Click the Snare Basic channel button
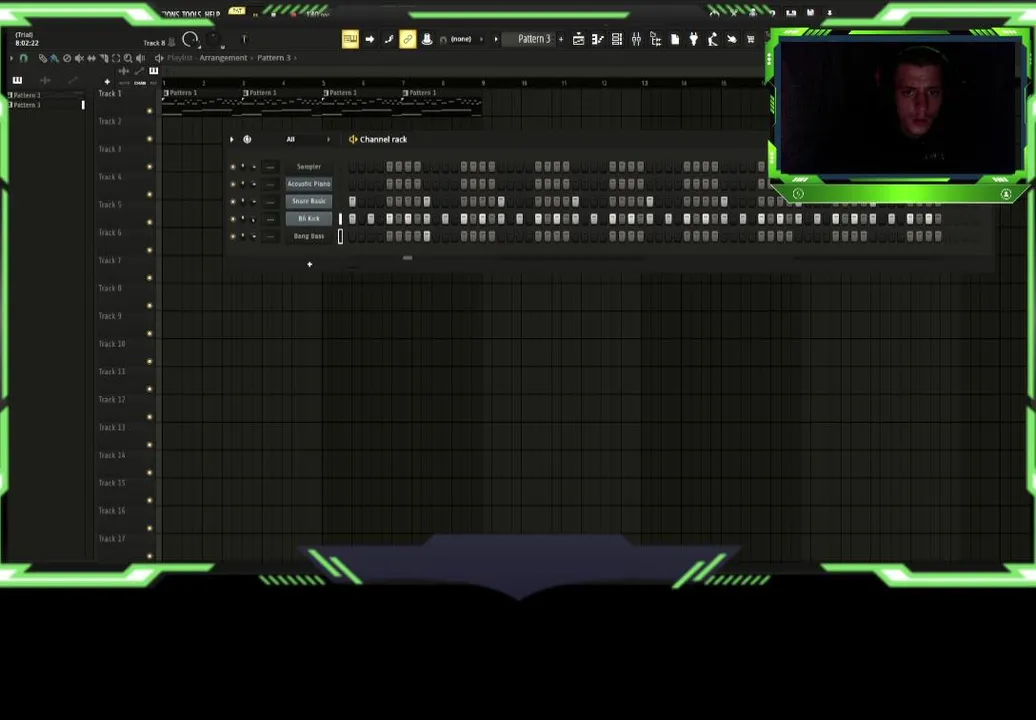1036x720 pixels. [x=309, y=201]
